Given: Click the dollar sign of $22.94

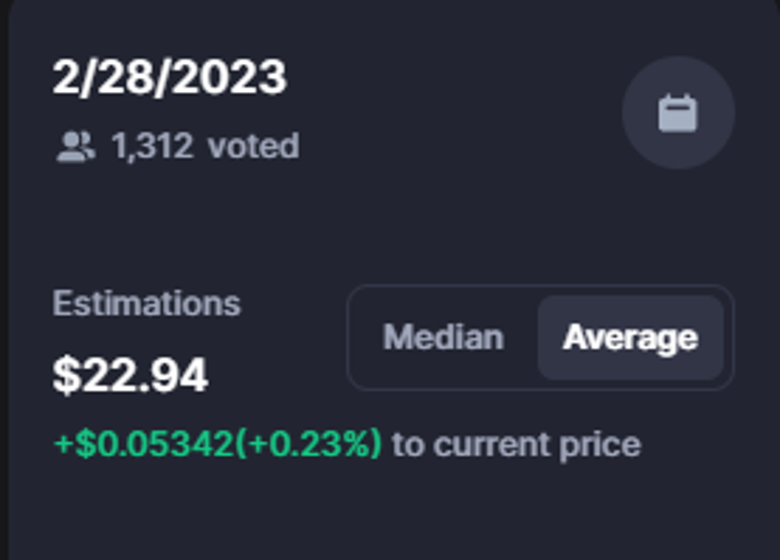Looking at the screenshot, I should coord(66,375).
